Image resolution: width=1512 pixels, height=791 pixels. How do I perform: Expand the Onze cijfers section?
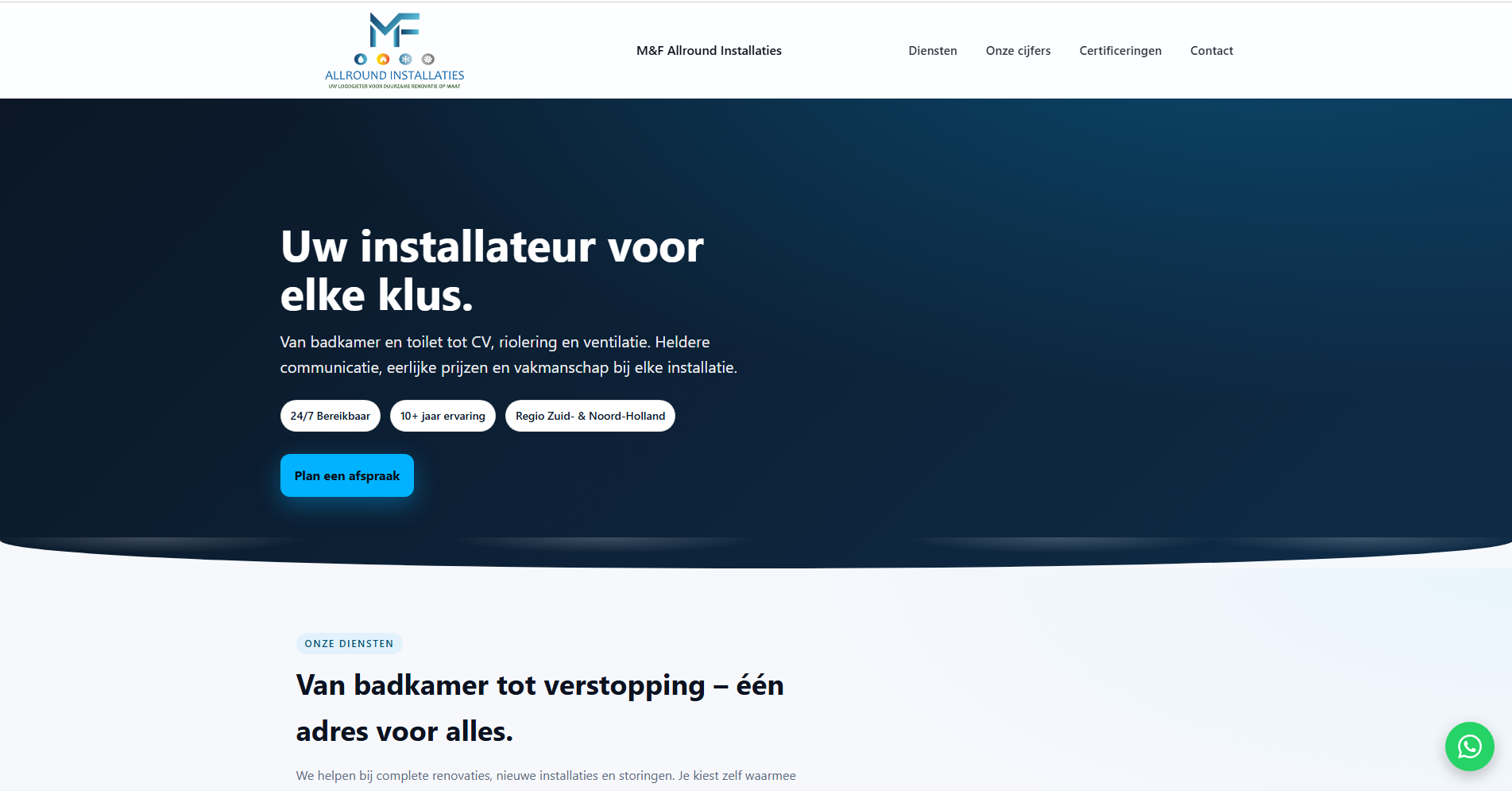[1018, 50]
